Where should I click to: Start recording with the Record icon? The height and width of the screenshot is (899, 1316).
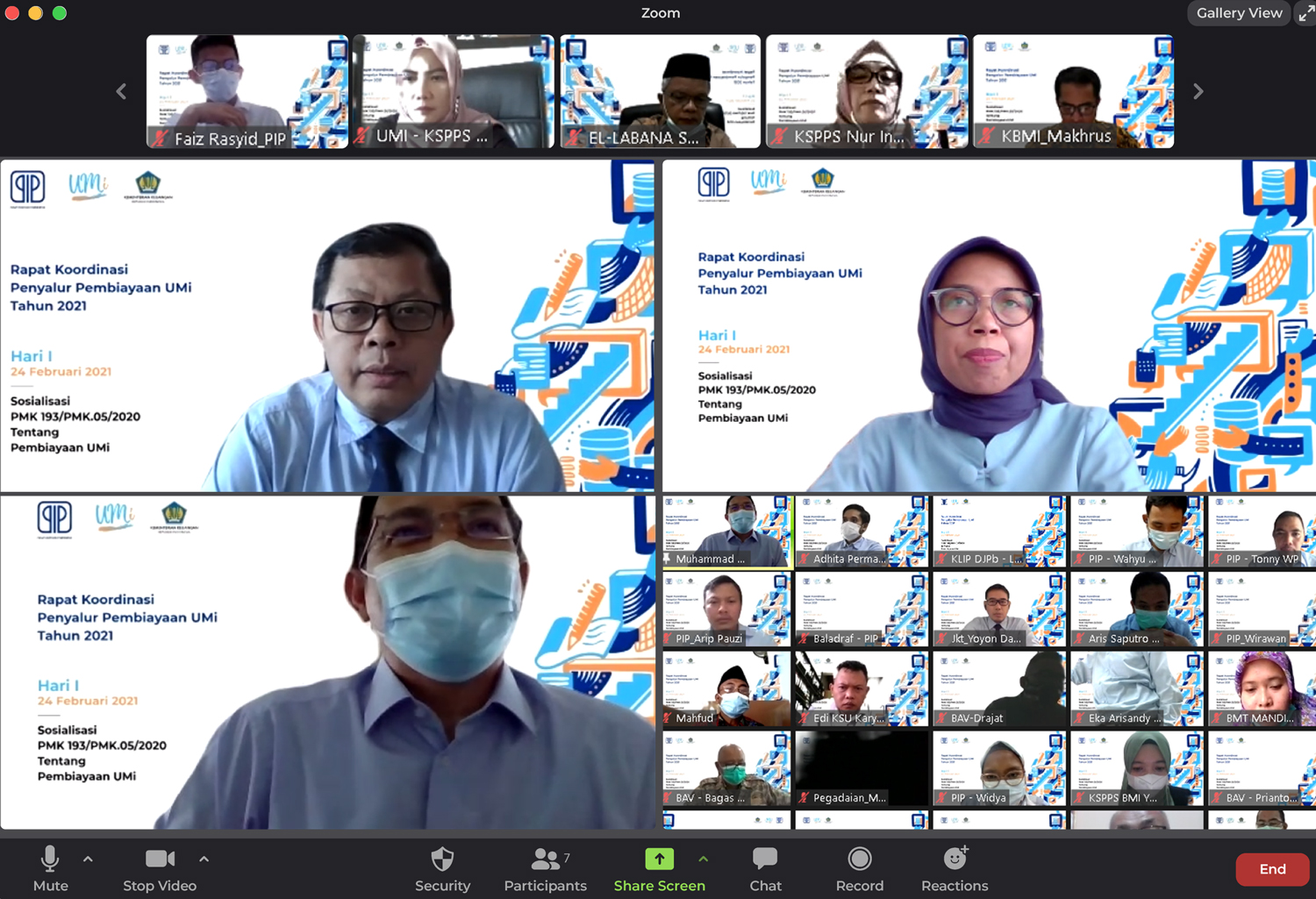pos(859,860)
